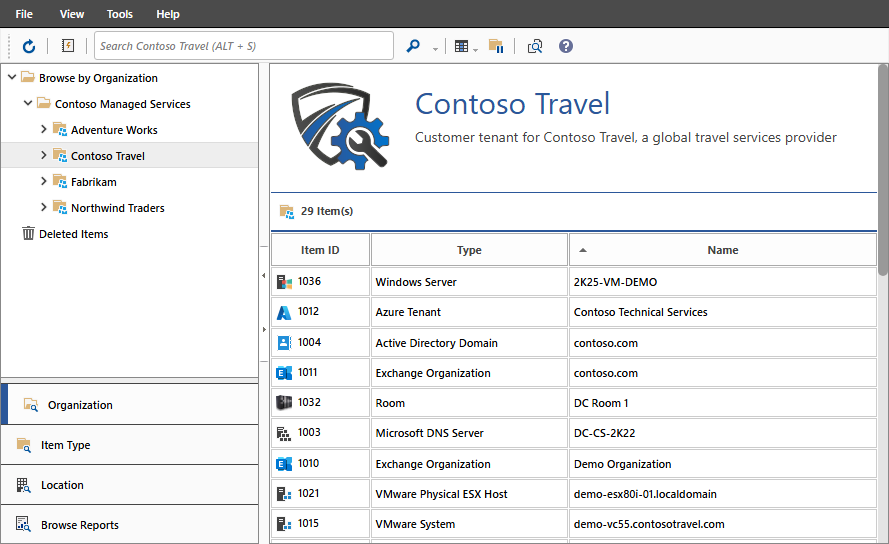889x544 pixels.
Task: Expand the Fabrikam tree node
Action: click(44, 182)
